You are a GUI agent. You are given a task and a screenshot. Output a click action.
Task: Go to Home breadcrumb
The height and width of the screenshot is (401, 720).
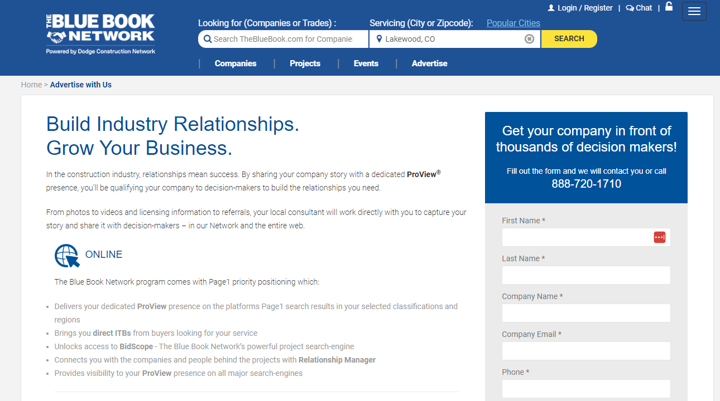(31, 85)
